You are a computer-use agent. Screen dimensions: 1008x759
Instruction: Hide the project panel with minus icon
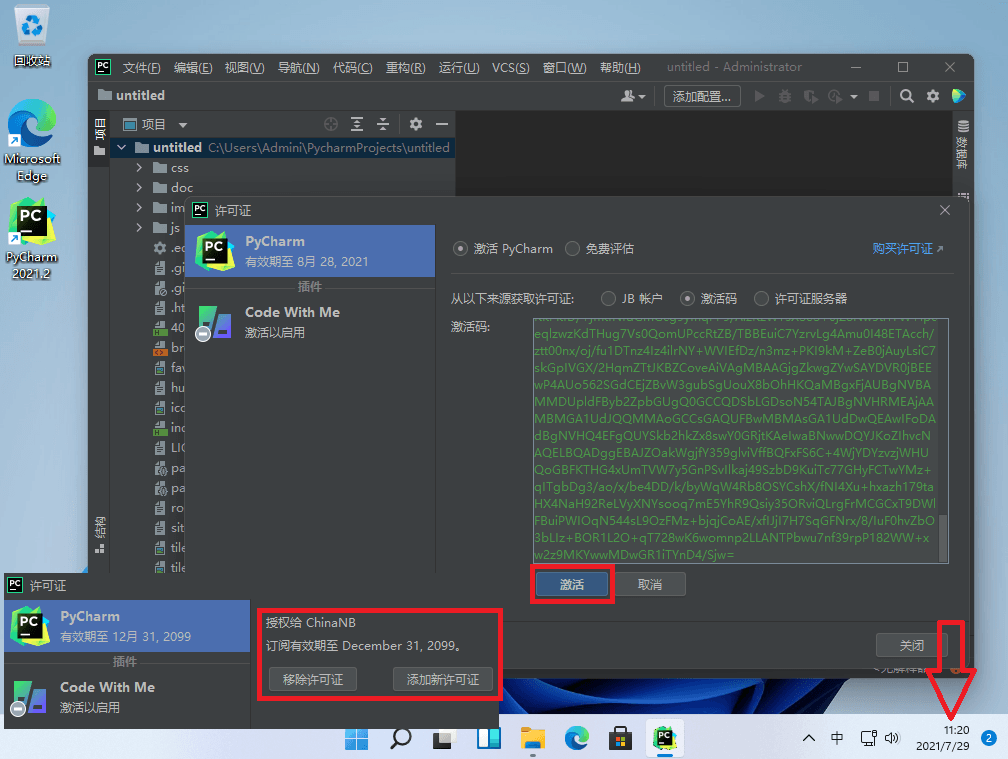[x=442, y=124]
